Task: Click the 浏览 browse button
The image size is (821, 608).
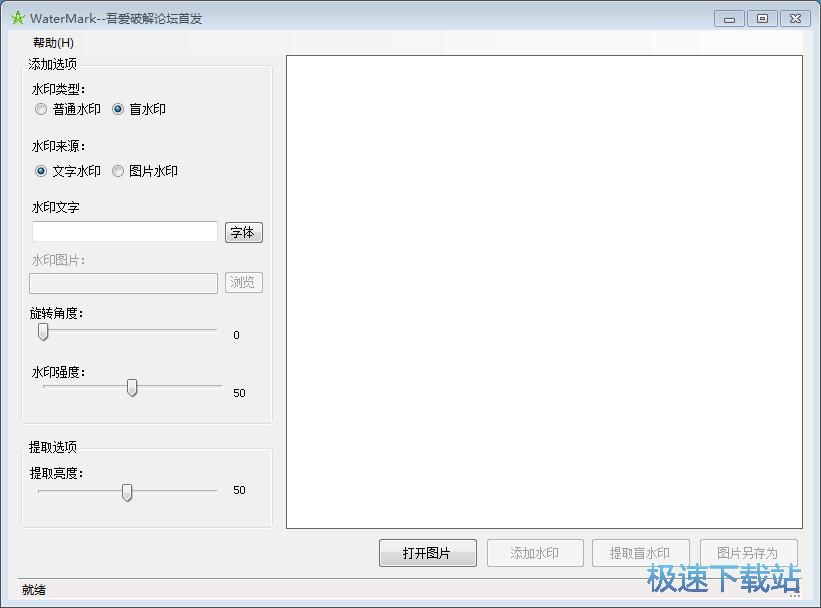Action: [x=243, y=283]
